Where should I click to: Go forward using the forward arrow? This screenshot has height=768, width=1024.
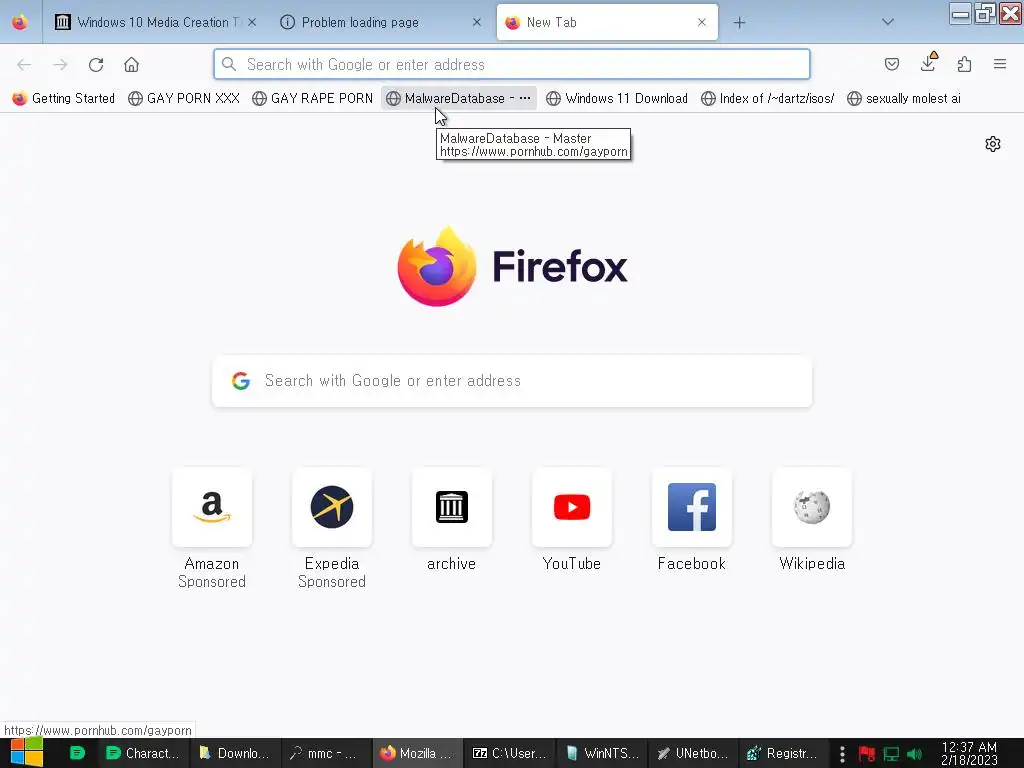[60, 65]
